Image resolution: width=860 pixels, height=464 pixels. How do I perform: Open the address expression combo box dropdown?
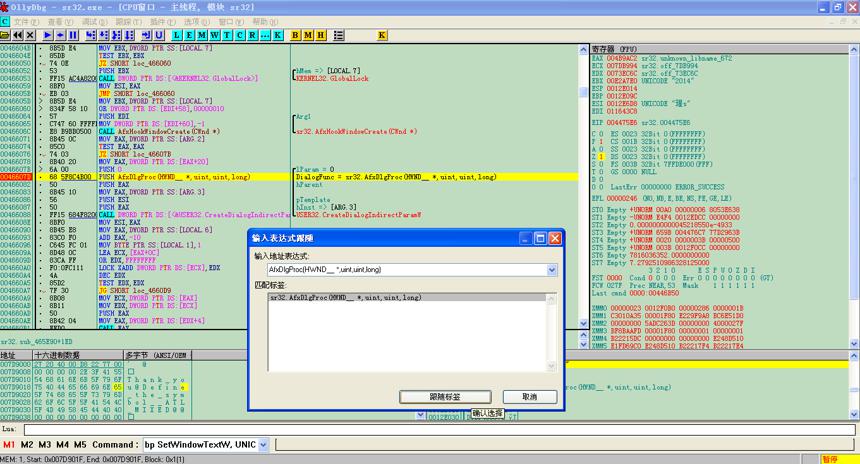[552, 270]
